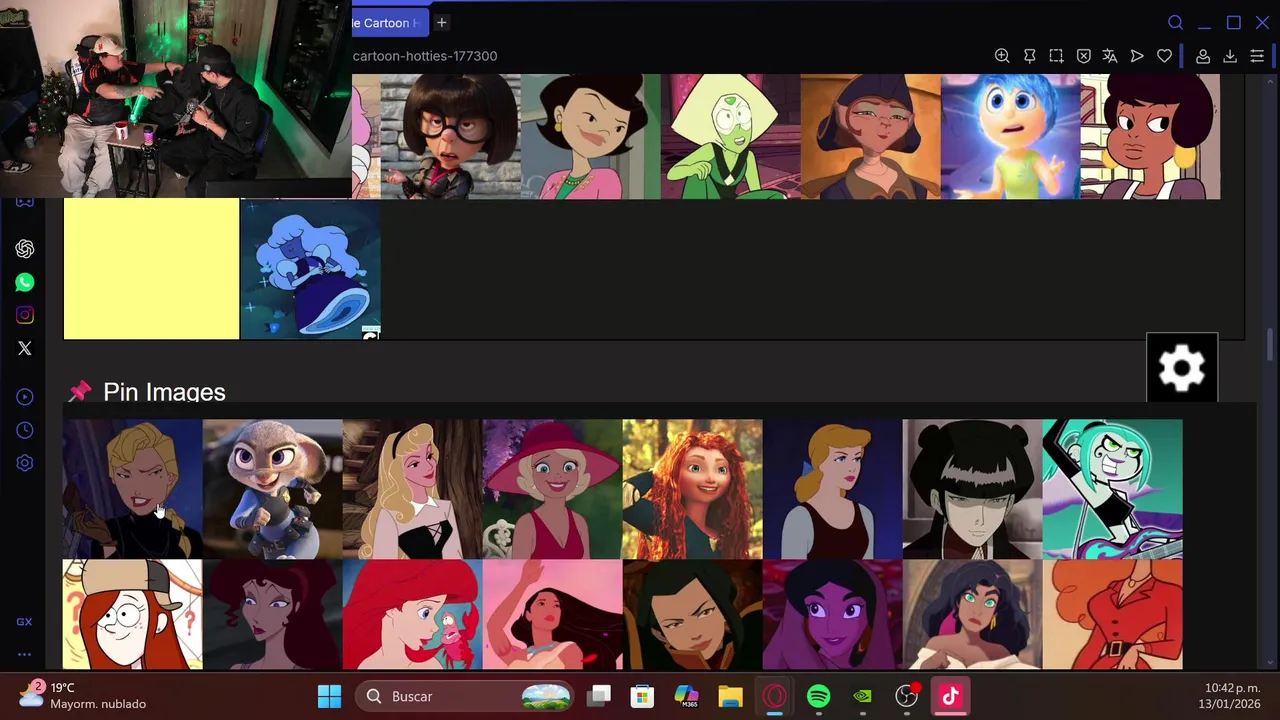Open TikTok Live Studio from taskbar
Image resolution: width=1280 pixels, height=720 pixels.
click(x=950, y=696)
